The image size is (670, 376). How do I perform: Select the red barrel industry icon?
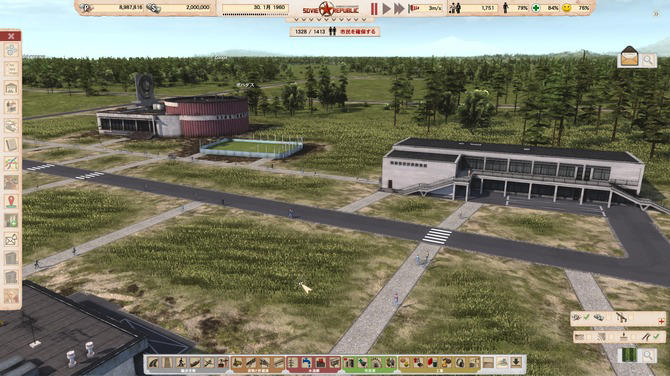pyautogui.click(x=432, y=362)
